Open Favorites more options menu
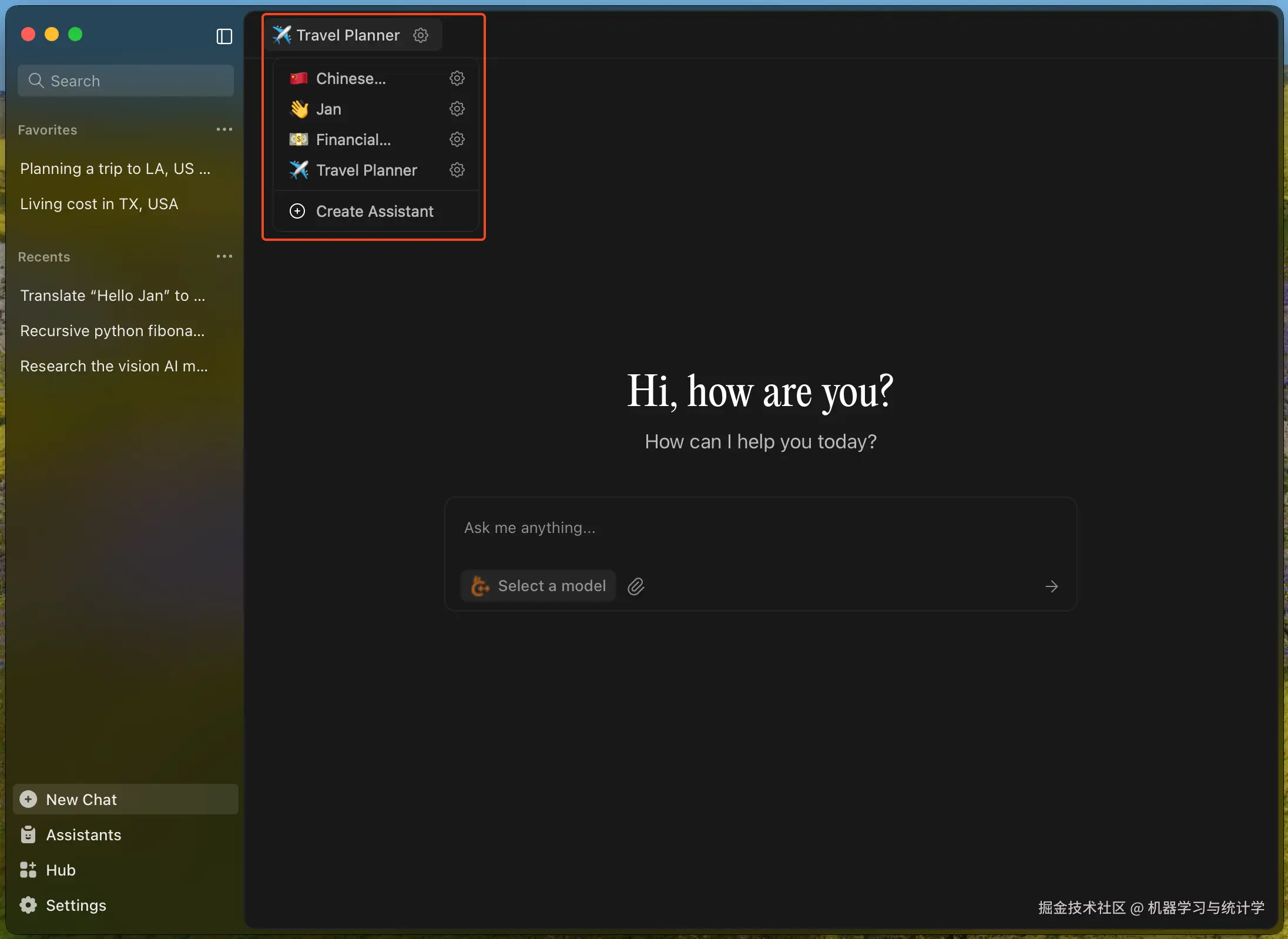Screen dimensions: 1288x939 224,129
